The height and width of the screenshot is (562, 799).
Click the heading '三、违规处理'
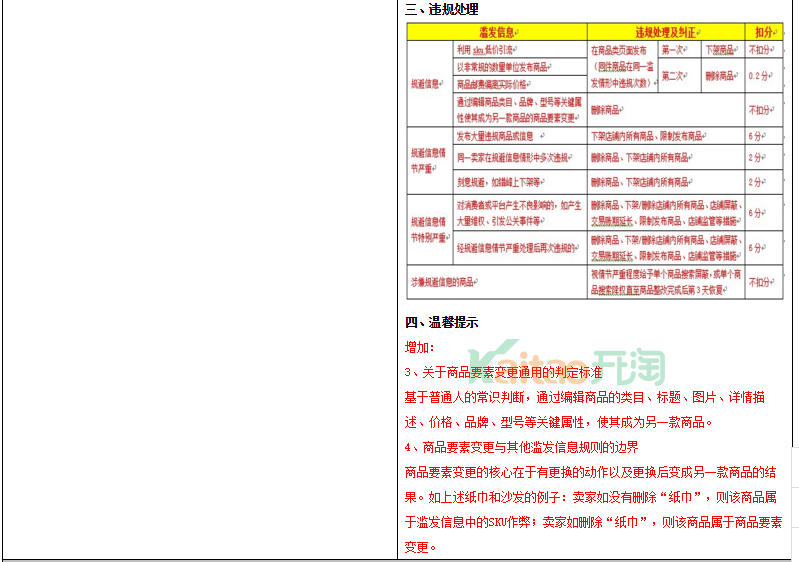pos(441,10)
